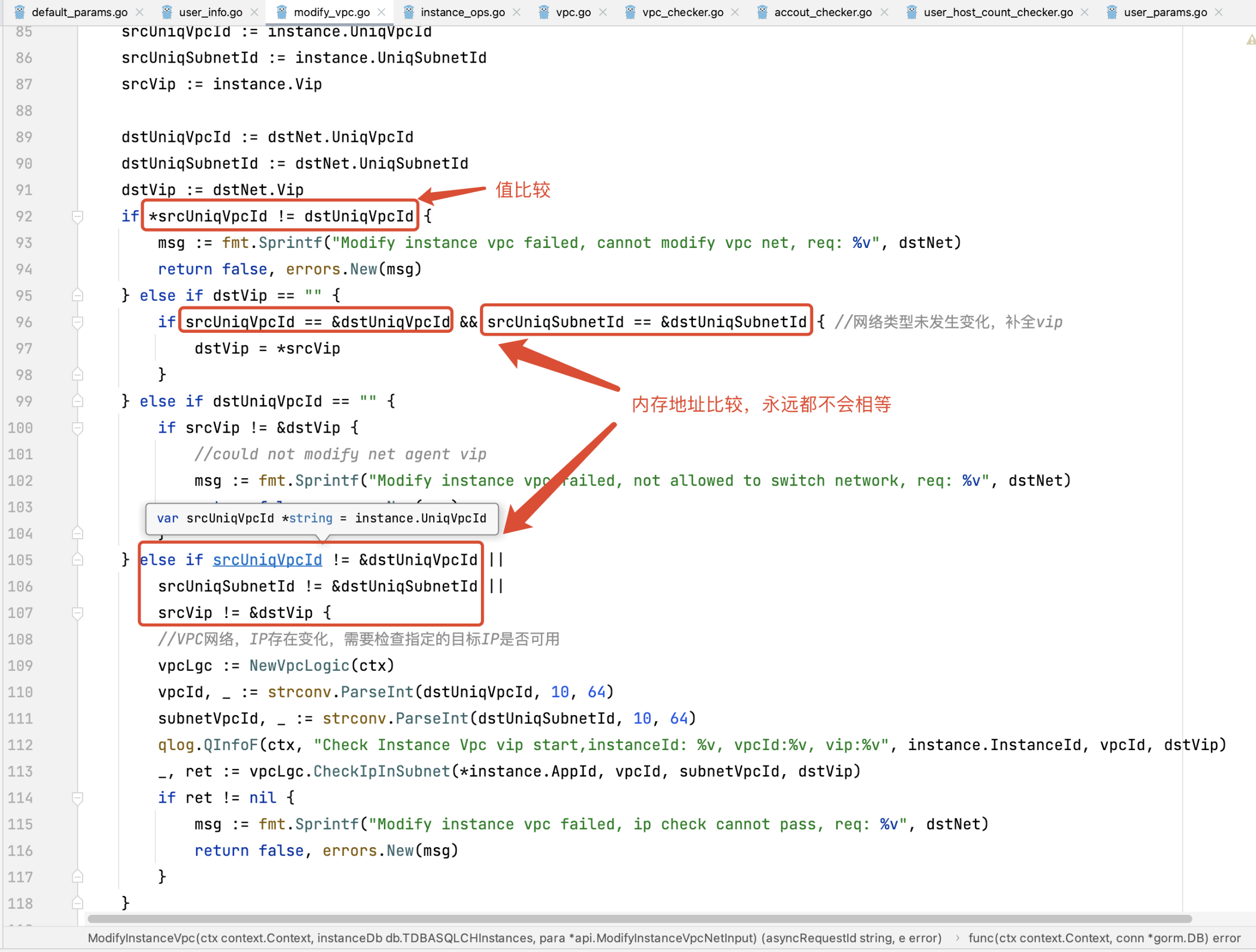This screenshot has height=952, width=1256.
Task: Click line number 110 in the gutter
Action: (x=21, y=692)
